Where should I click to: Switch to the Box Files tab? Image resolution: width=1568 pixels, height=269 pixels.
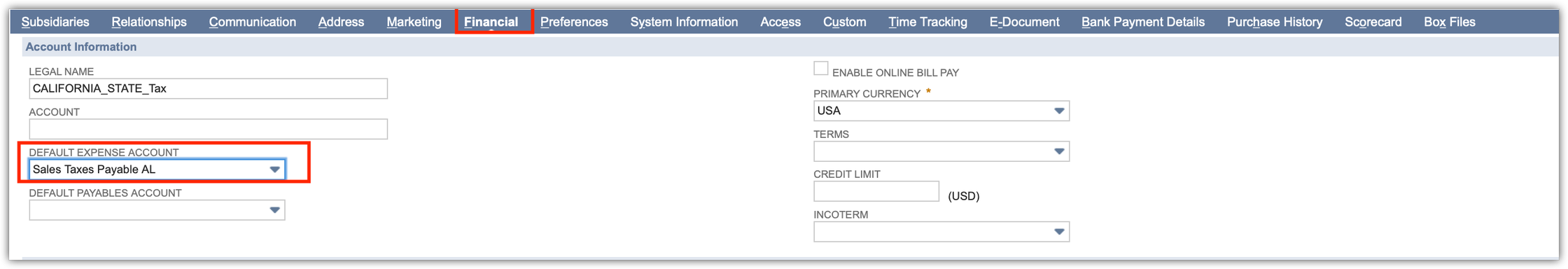[1449, 22]
